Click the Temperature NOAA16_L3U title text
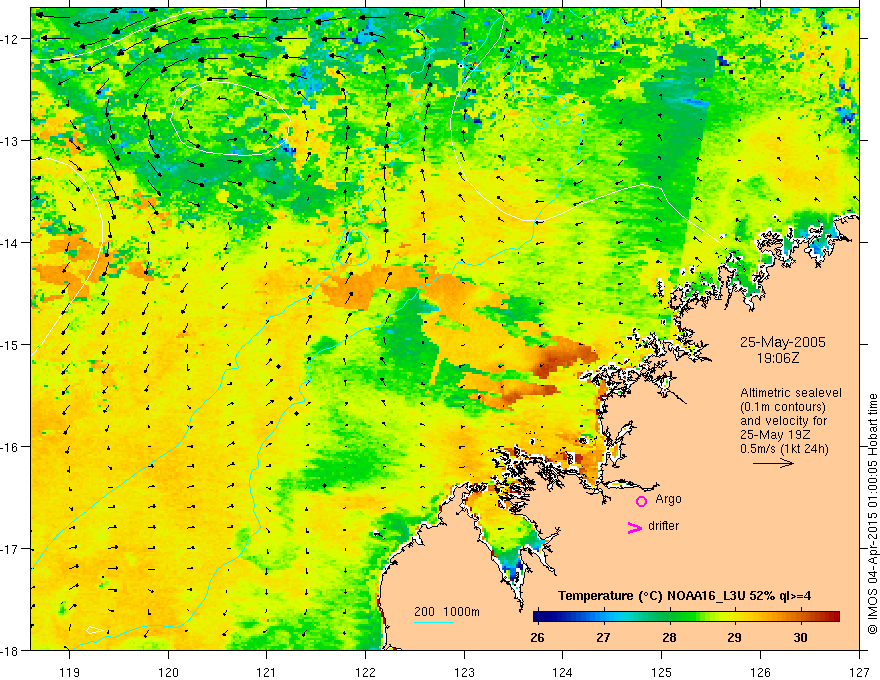Screen dimensions: 880x680 tap(684, 596)
